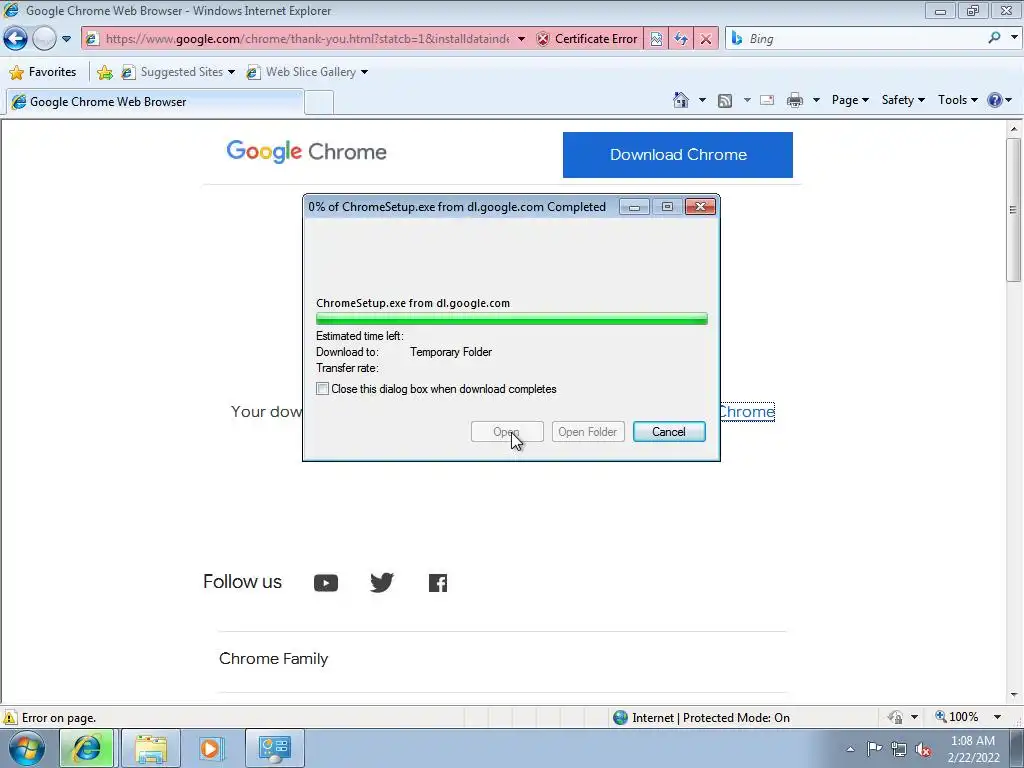Open the Page menu
Screen dimensions: 1024x768
point(850,100)
